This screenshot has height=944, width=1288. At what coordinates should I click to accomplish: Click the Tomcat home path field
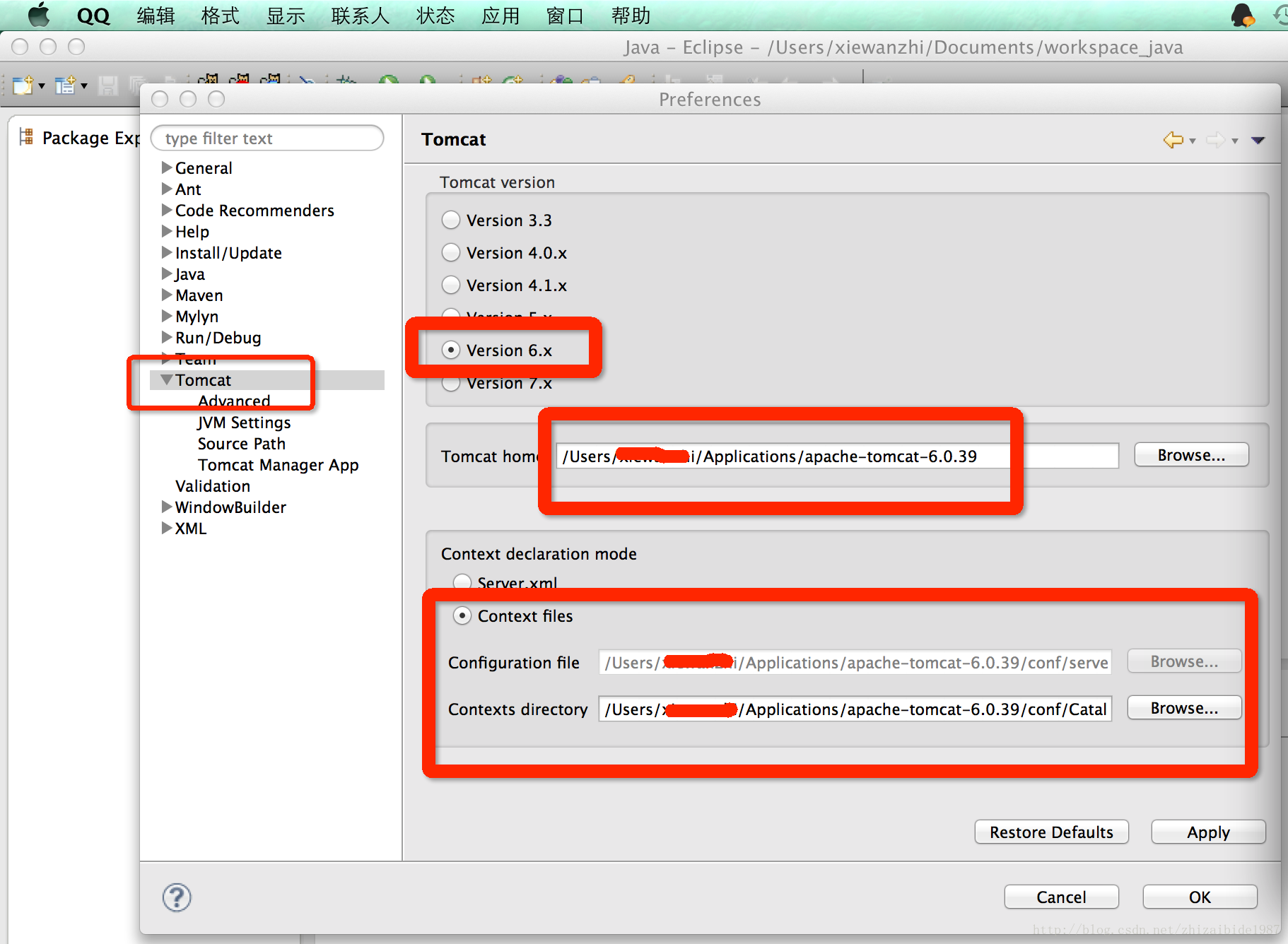point(837,456)
